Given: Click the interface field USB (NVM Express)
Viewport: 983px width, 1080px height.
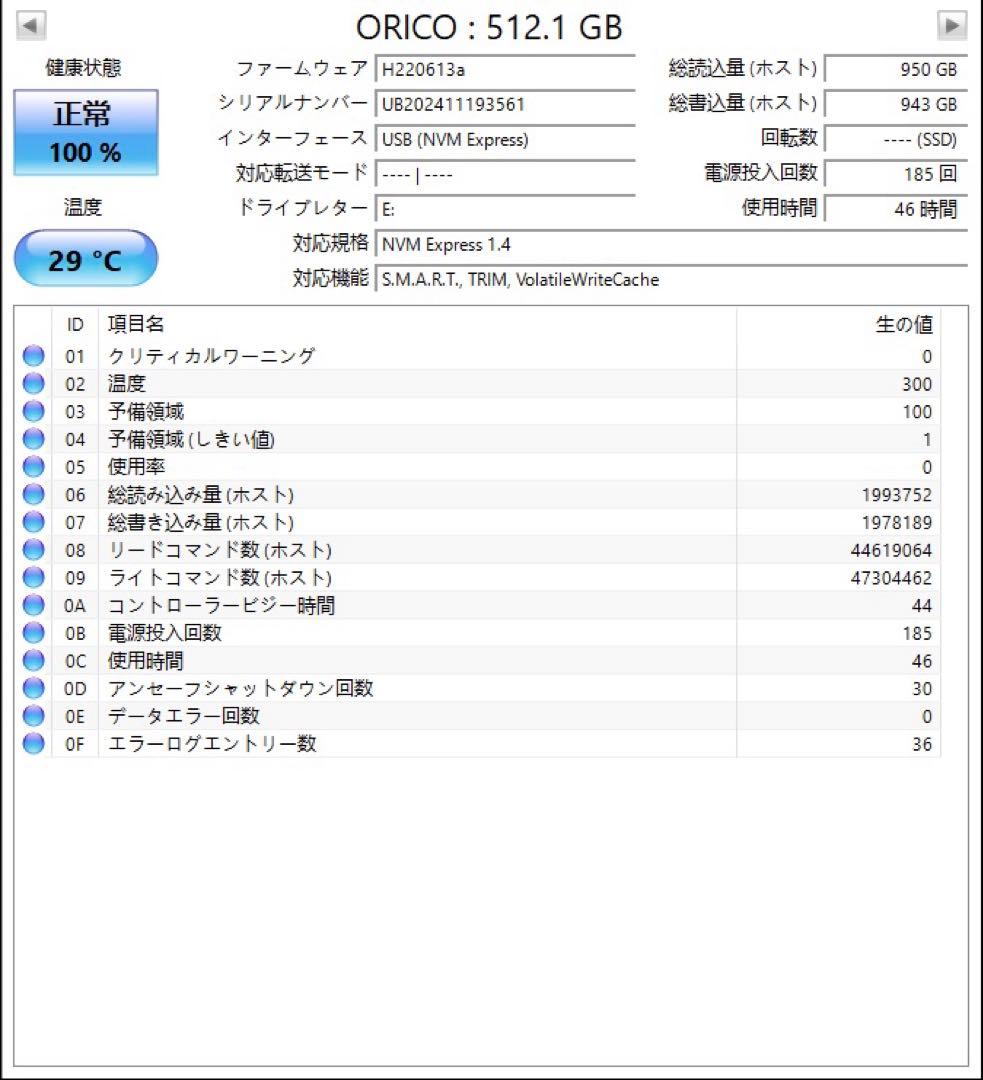Looking at the screenshot, I should 505,140.
